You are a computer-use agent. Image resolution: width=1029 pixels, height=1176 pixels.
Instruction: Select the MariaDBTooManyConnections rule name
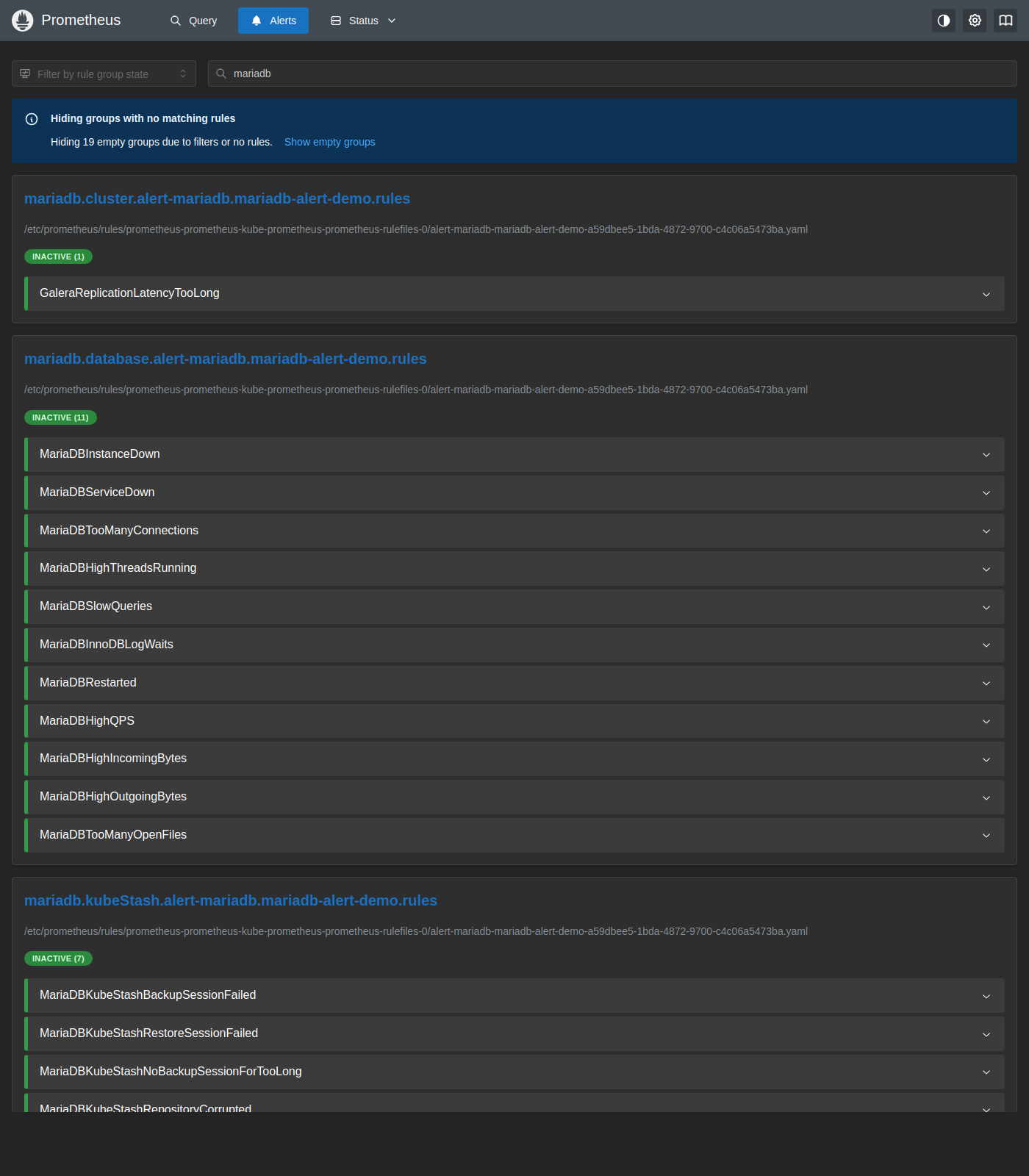pos(119,530)
